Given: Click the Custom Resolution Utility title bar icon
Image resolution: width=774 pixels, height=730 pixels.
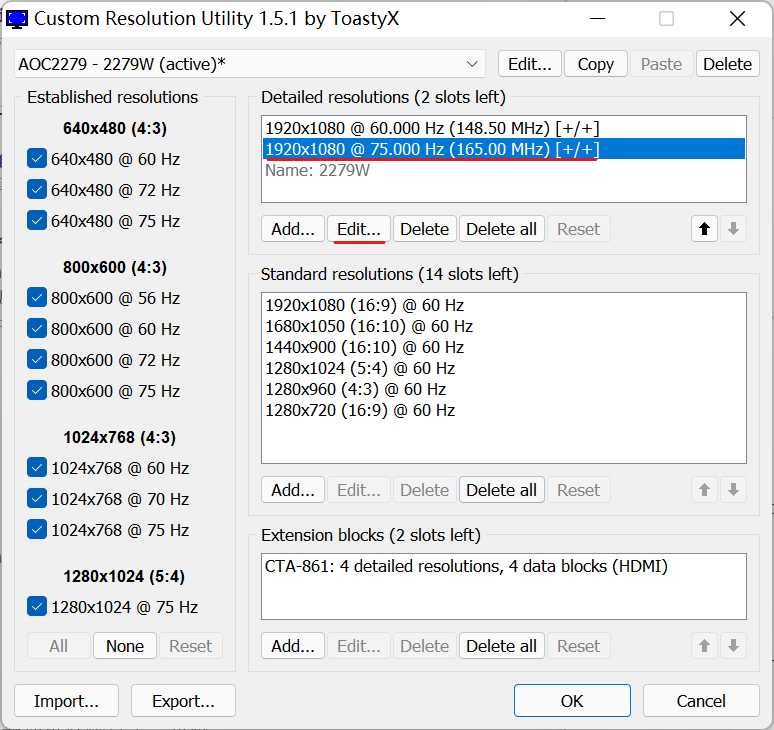Looking at the screenshot, I should point(17,18).
